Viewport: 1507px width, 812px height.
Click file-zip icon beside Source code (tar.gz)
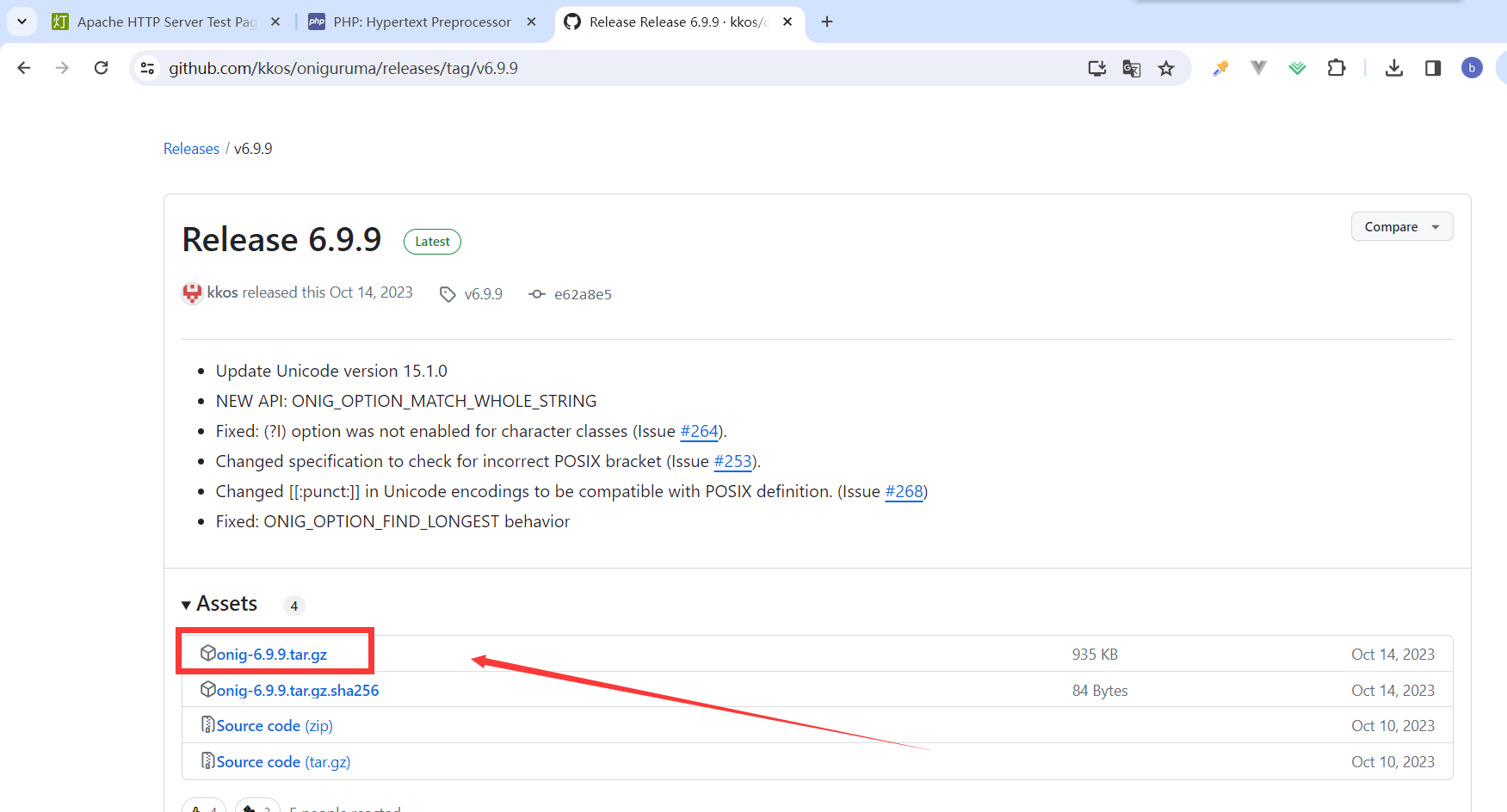(207, 760)
